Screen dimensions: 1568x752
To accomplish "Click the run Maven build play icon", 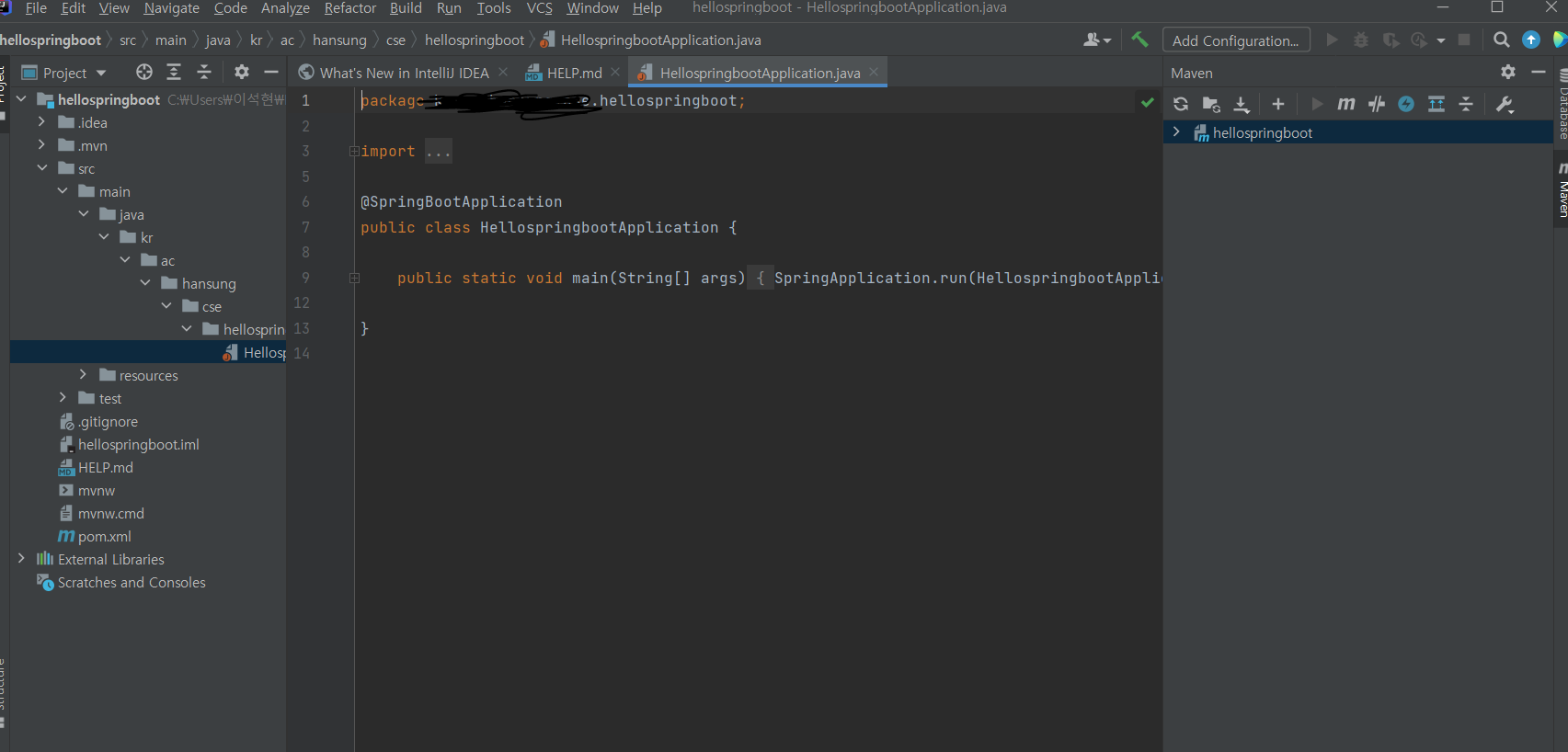I will 1317,104.
